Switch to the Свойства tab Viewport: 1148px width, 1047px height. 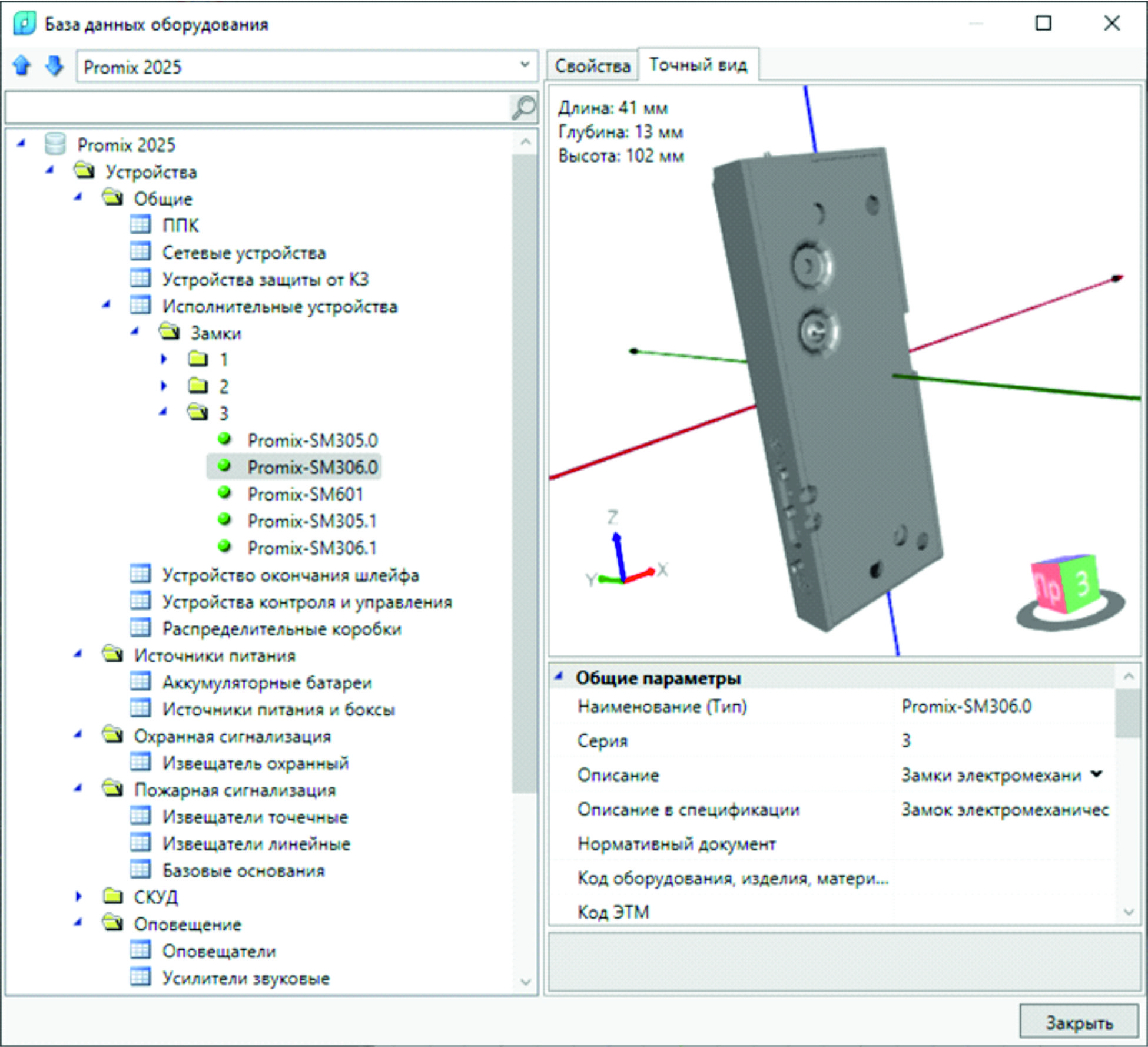(x=592, y=66)
